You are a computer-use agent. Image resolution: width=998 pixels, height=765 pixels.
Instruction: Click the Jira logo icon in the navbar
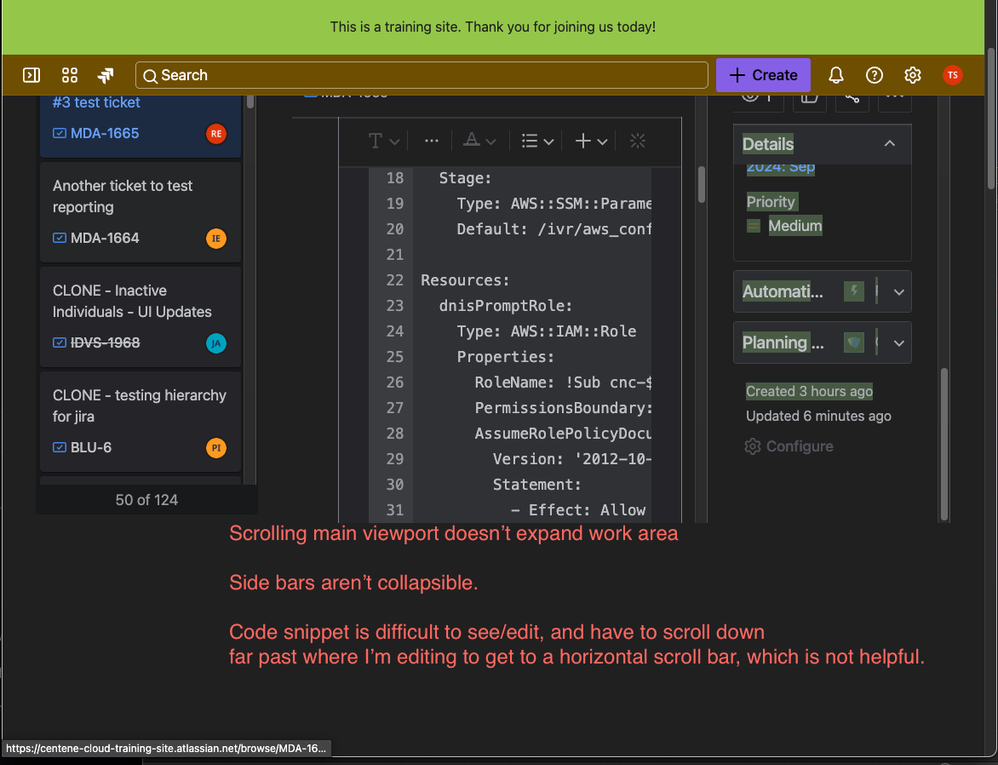(x=106, y=74)
